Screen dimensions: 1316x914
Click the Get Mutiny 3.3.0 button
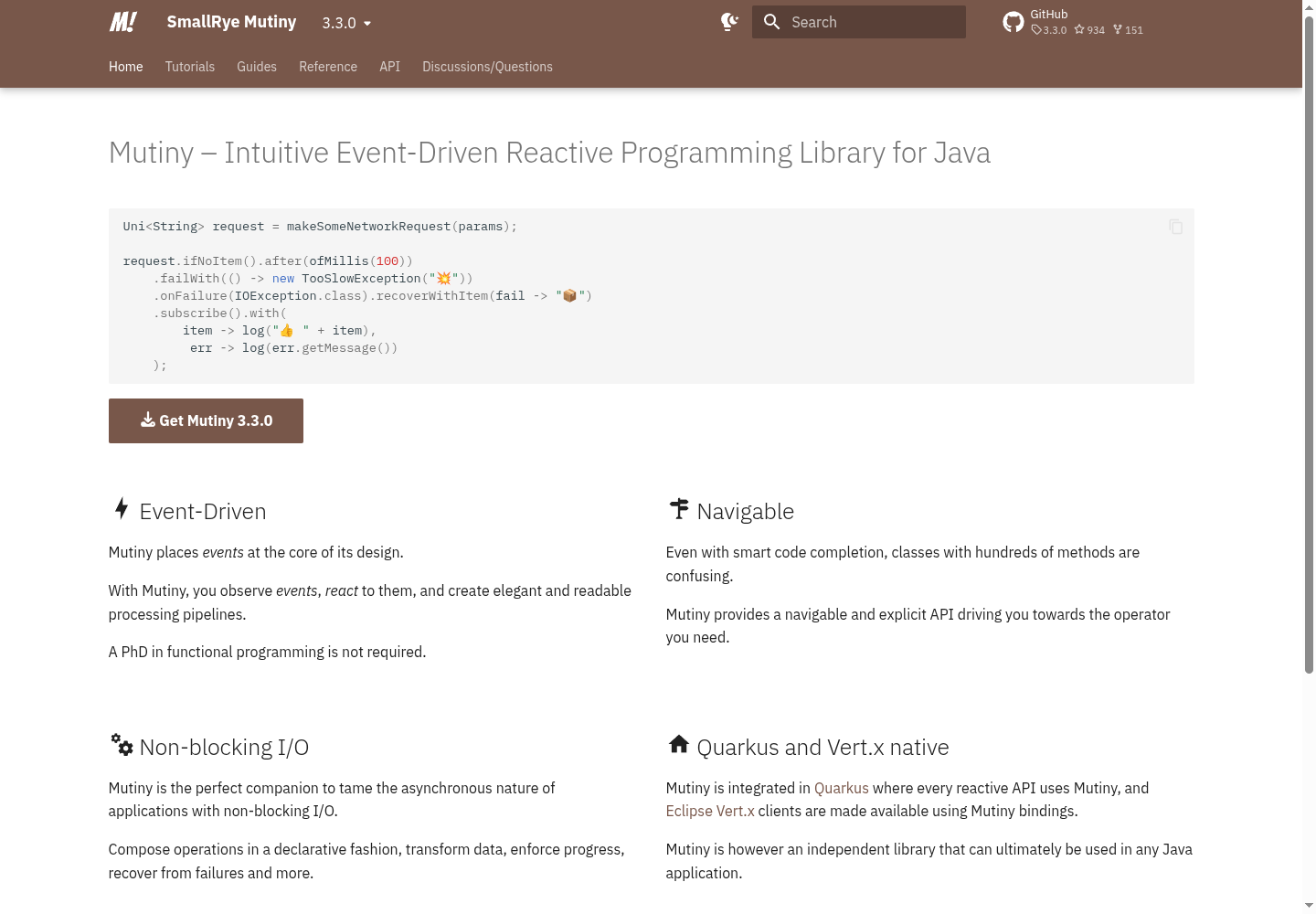pos(206,420)
